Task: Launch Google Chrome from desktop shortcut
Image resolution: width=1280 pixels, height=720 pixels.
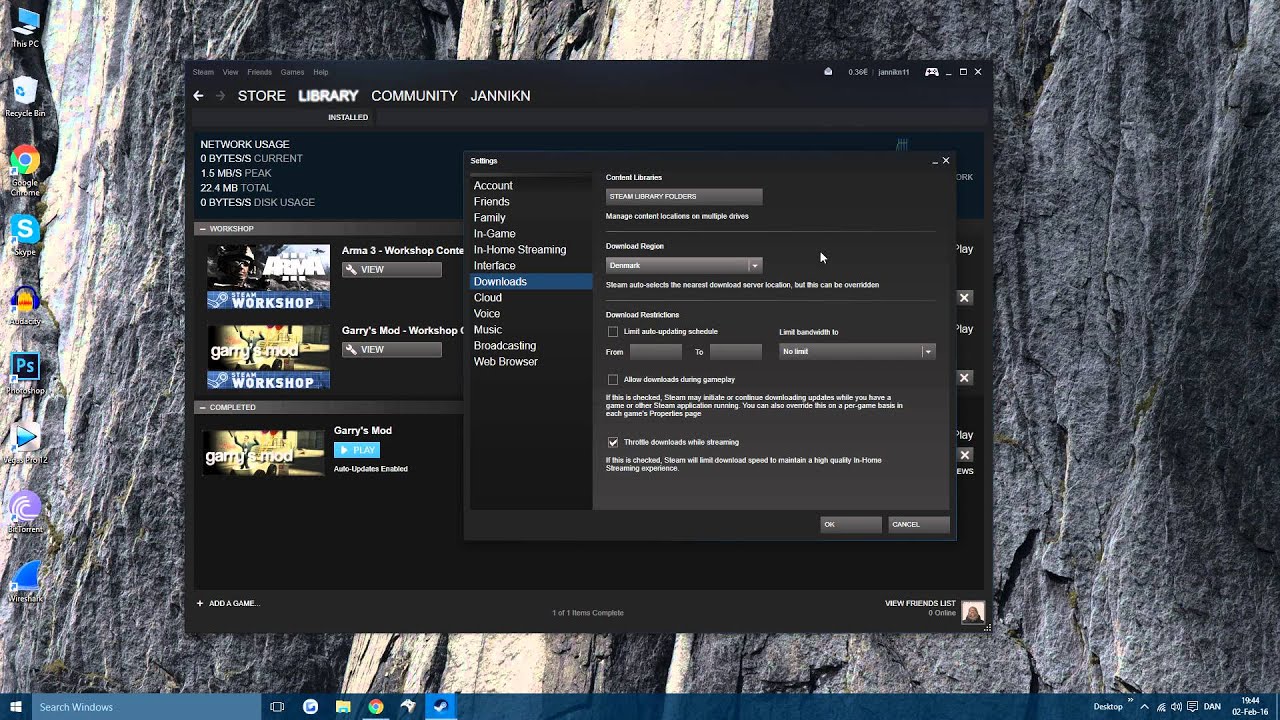Action: [25, 170]
